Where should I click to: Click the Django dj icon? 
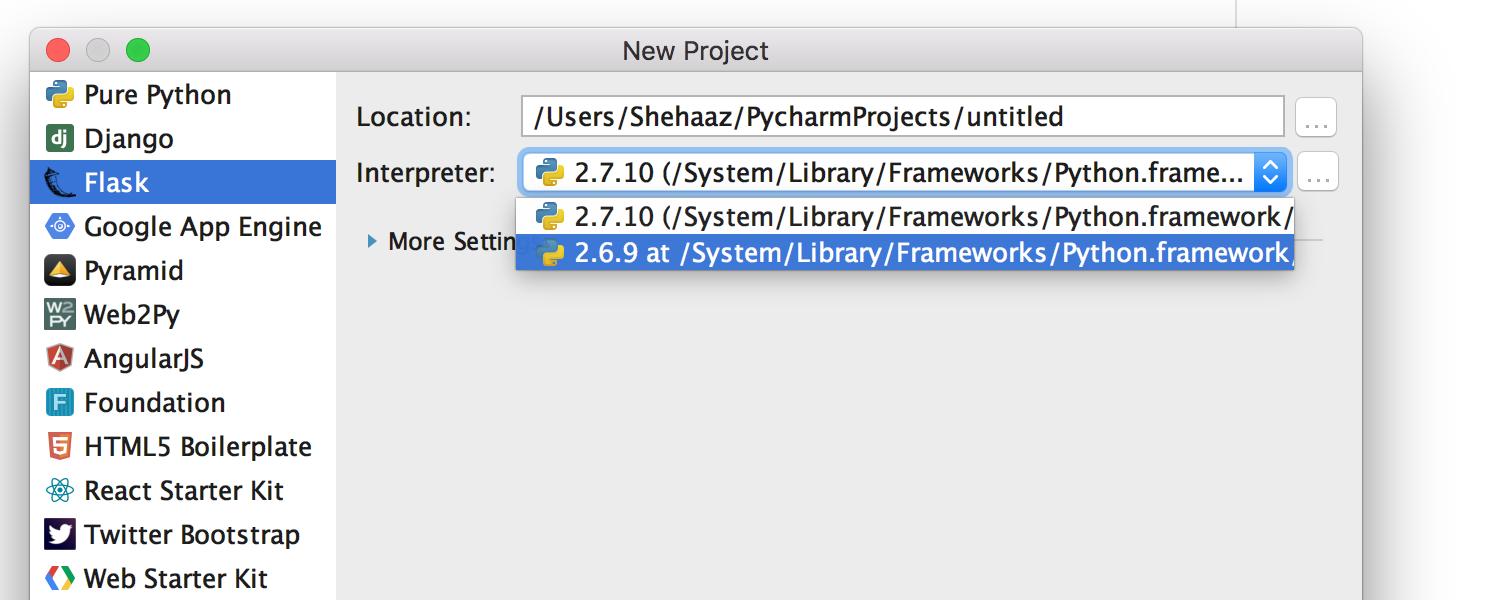point(60,139)
